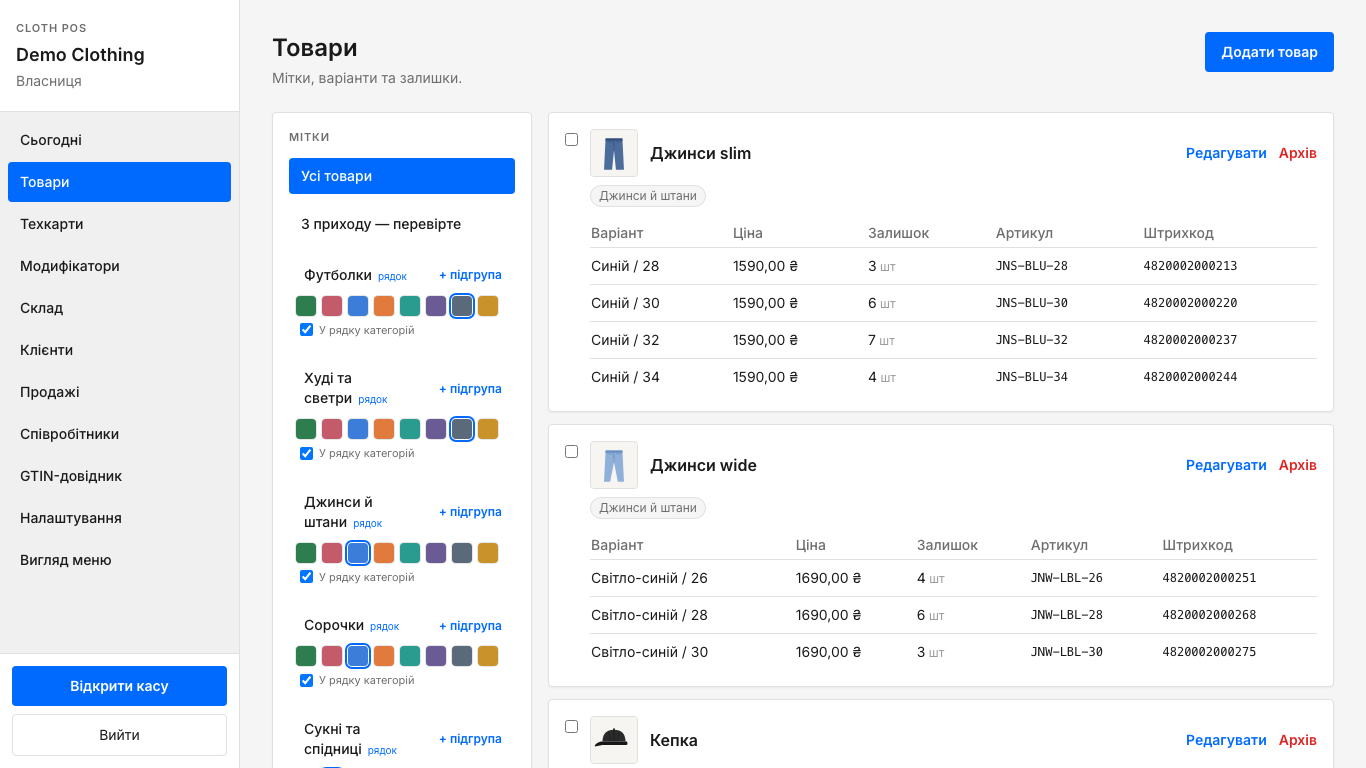Click Редагувати for Джинси slim
The image size is (1366, 768).
1226,153
